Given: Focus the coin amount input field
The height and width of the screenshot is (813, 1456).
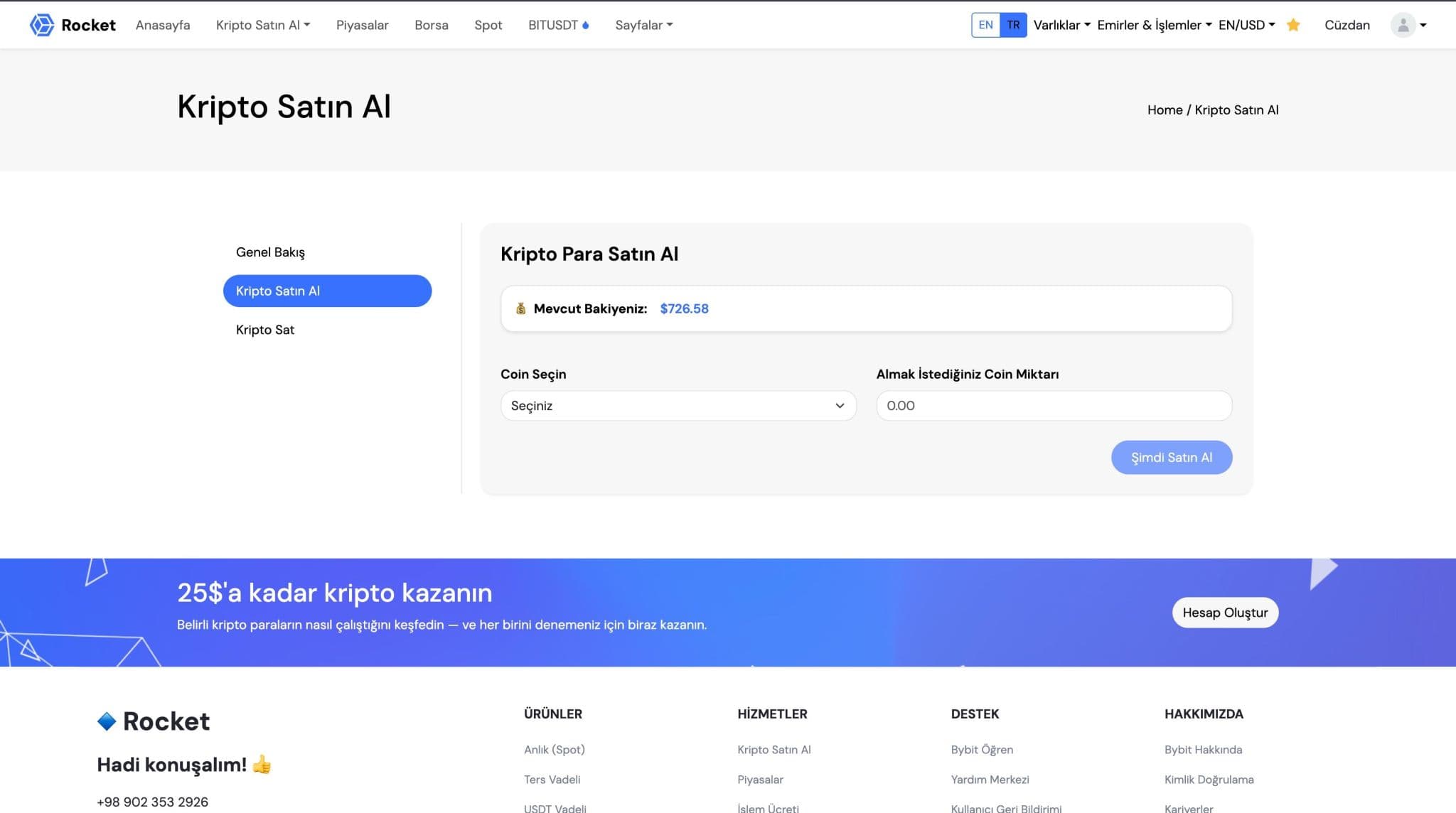Looking at the screenshot, I should click(x=1054, y=406).
